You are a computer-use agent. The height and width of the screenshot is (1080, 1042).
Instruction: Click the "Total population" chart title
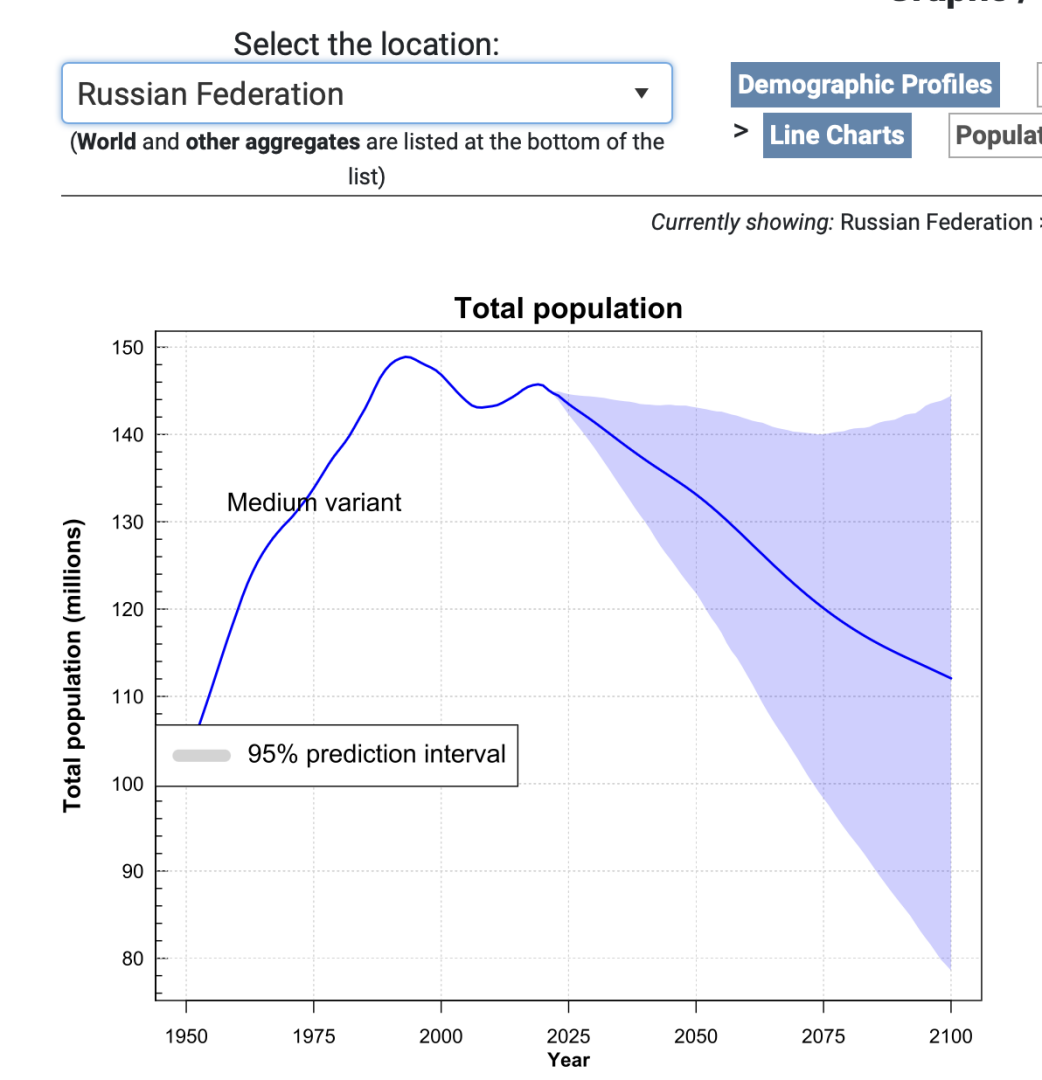[568, 308]
